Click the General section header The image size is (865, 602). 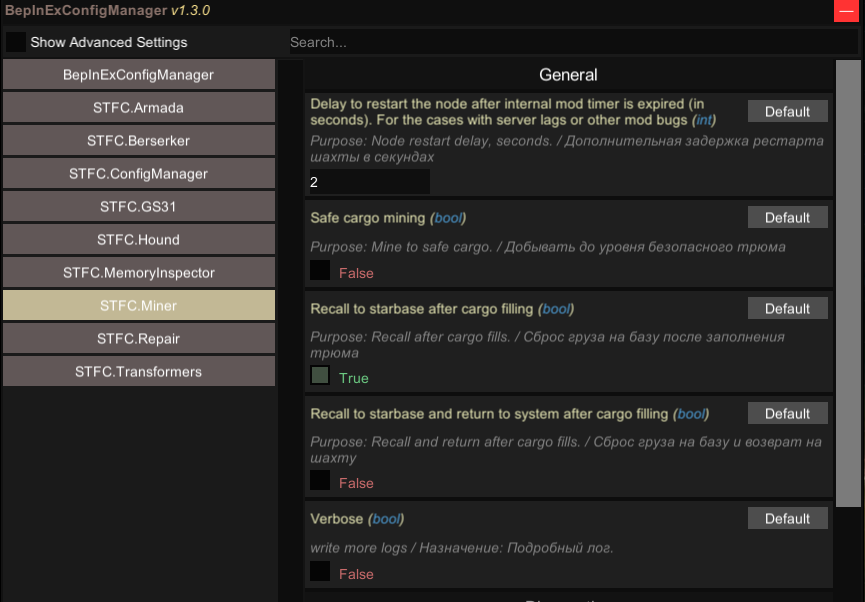[568, 74]
